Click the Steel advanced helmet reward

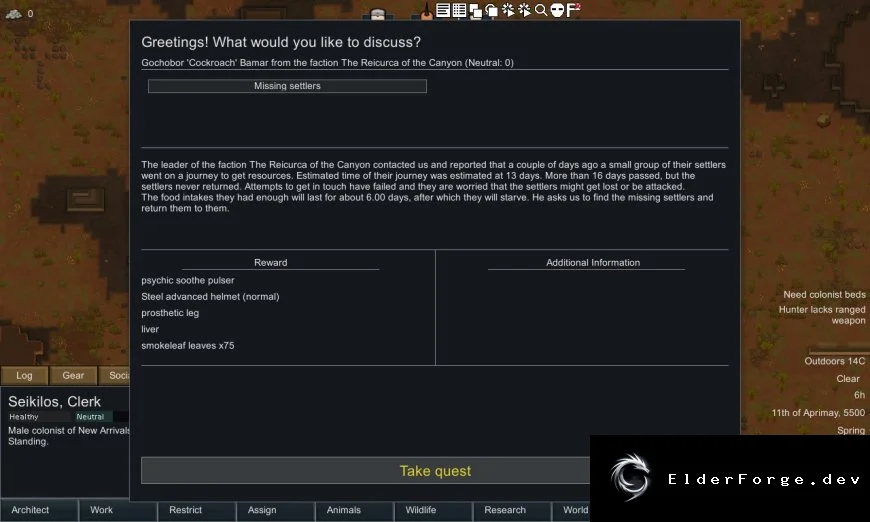pos(210,297)
